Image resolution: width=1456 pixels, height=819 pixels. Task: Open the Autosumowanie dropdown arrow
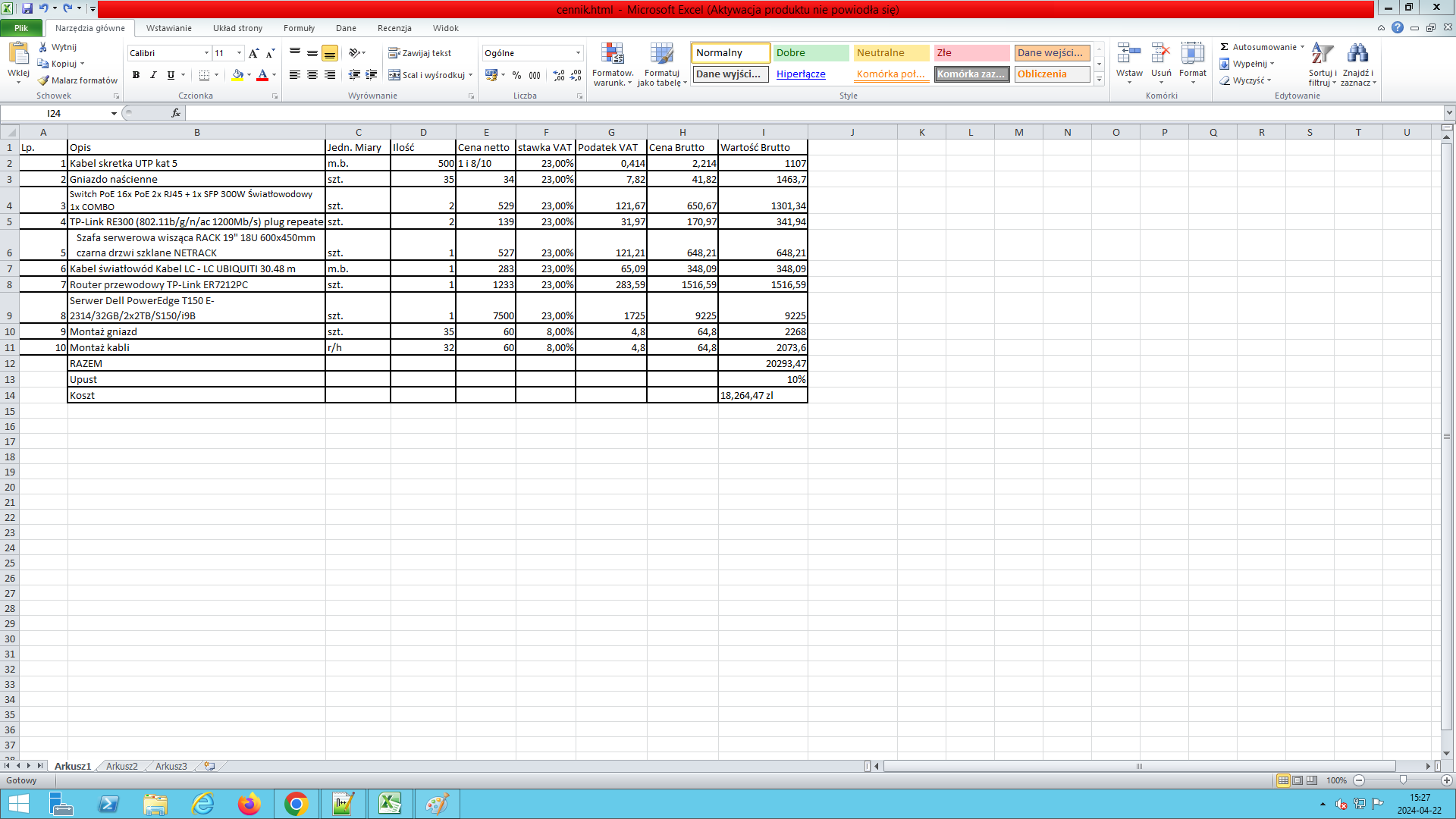(1303, 47)
